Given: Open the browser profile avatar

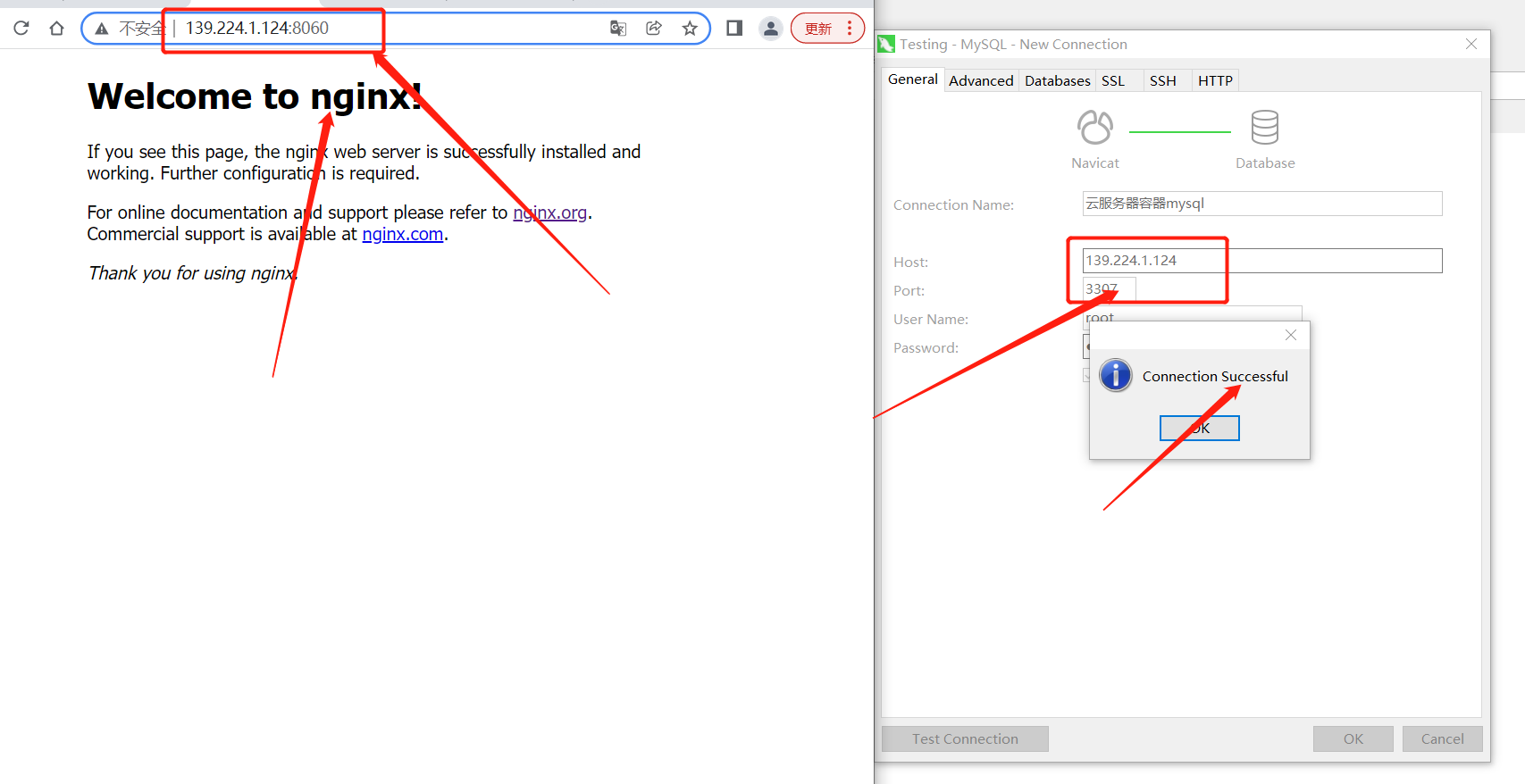Looking at the screenshot, I should 770,28.
